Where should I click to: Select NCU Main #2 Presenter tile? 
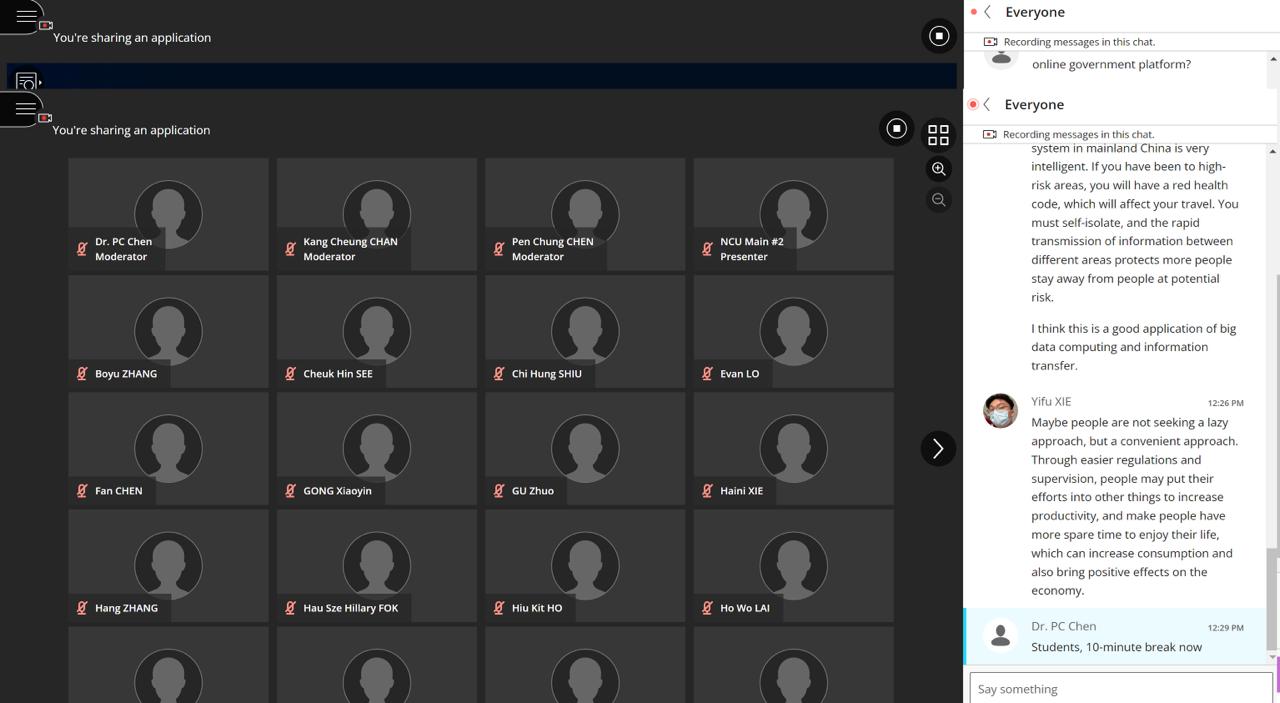[793, 213]
